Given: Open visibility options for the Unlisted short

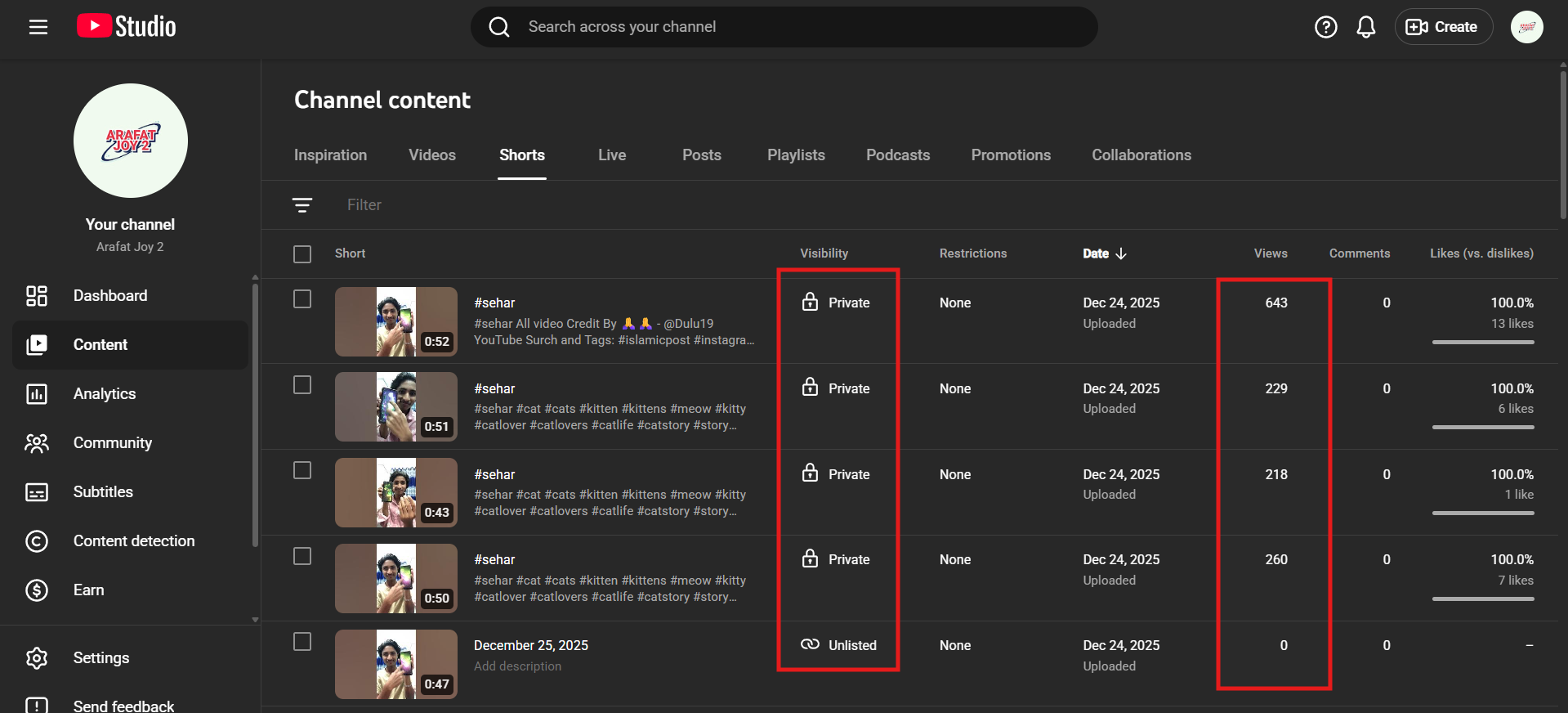Looking at the screenshot, I should click(x=839, y=645).
